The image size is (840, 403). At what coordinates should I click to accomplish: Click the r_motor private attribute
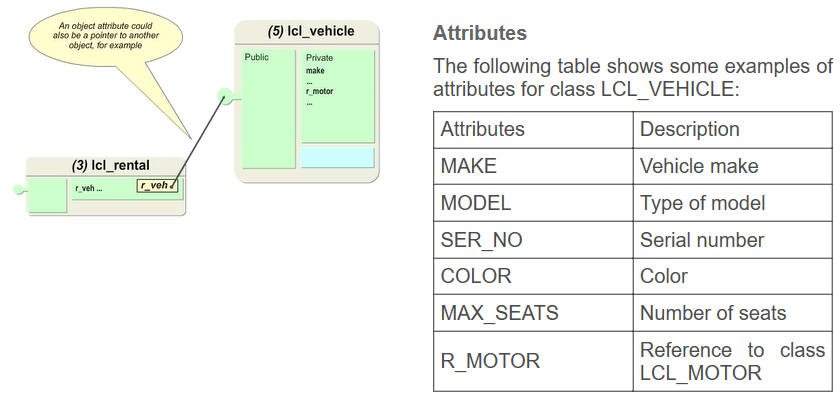pos(320,91)
